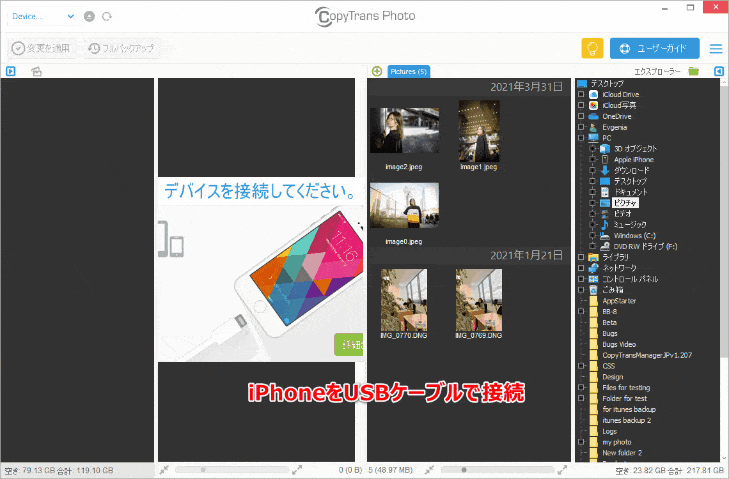Expand the CSS folder node
Image resolution: width=729 pixels, height=479 pixels.
pyautogui.click(x=581, y=366)
